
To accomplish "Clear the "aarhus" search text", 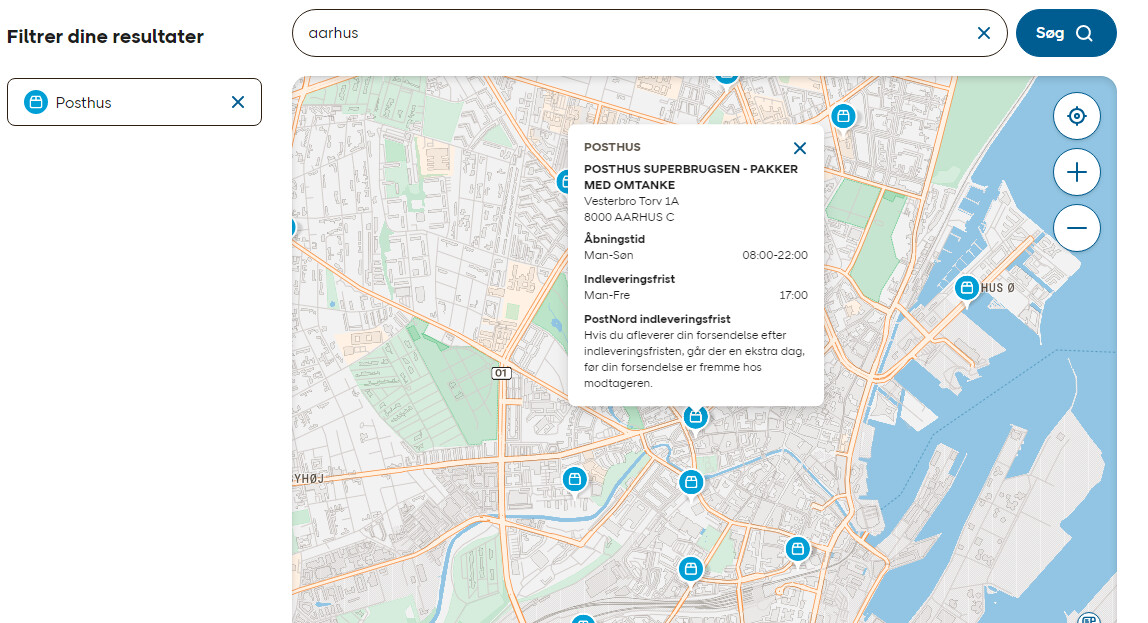I will click(984, 33).
